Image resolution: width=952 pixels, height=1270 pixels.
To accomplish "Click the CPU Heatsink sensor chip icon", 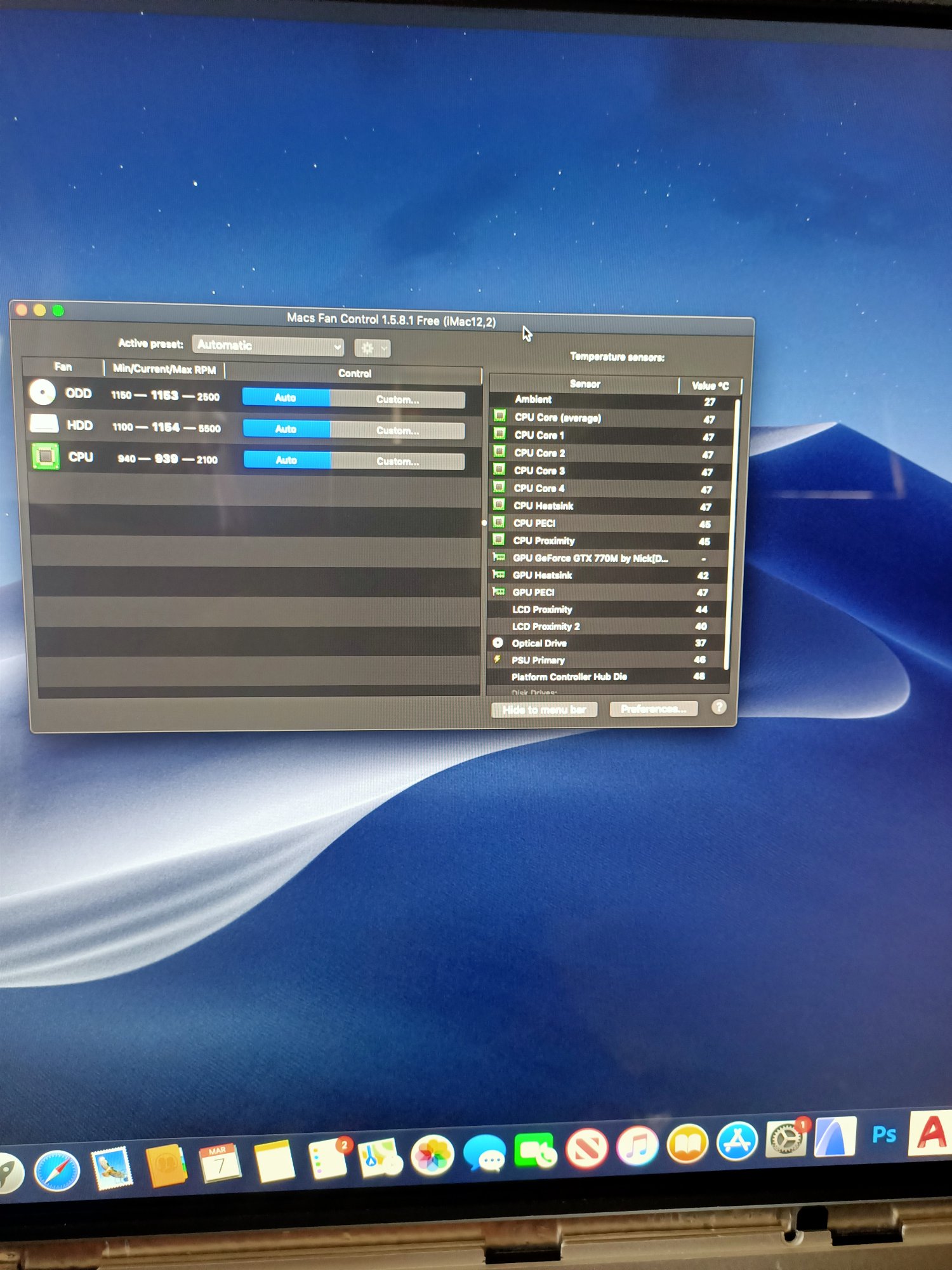I will coord(499,505).
